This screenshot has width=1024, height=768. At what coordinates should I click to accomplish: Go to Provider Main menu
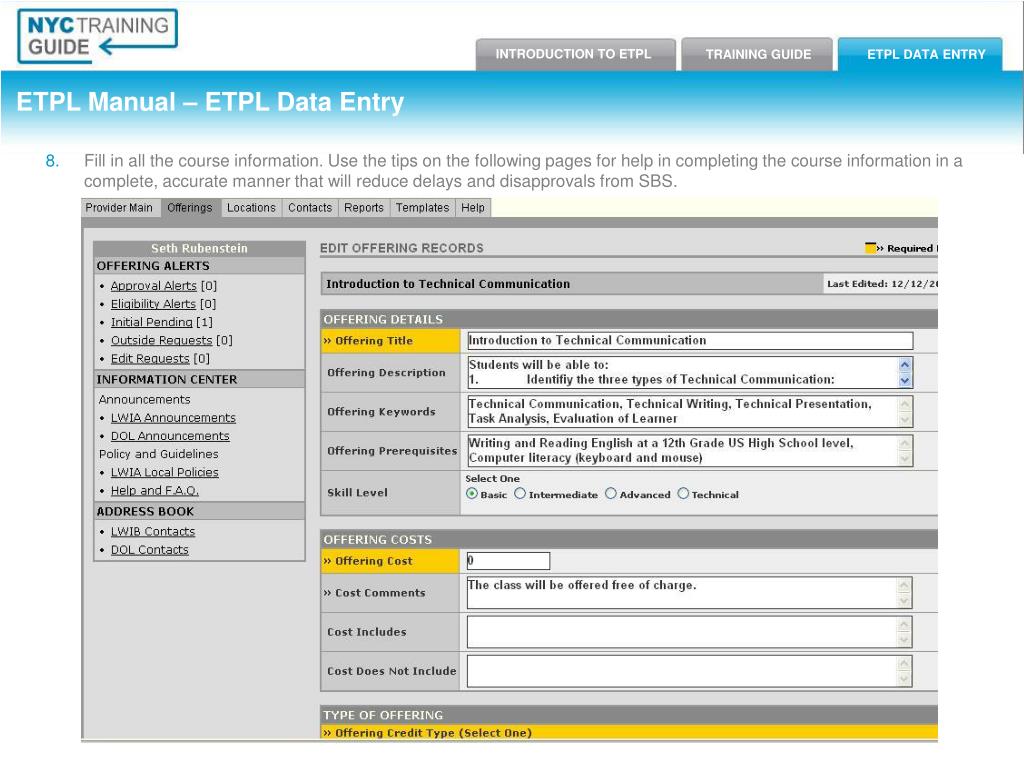coord(121,208)
